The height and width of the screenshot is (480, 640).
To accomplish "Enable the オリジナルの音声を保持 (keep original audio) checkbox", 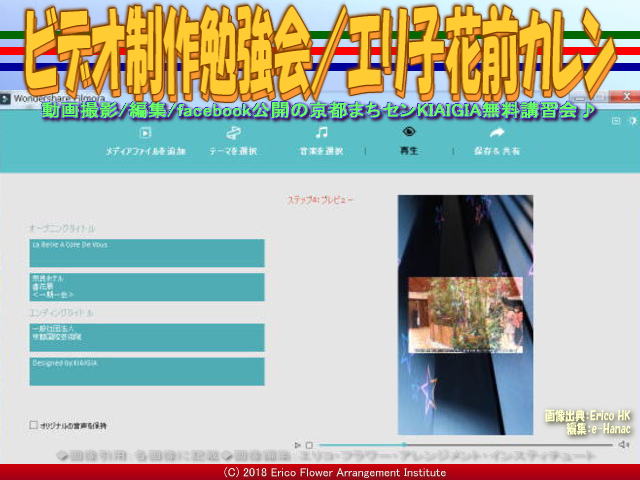I will tap(34, 425).
